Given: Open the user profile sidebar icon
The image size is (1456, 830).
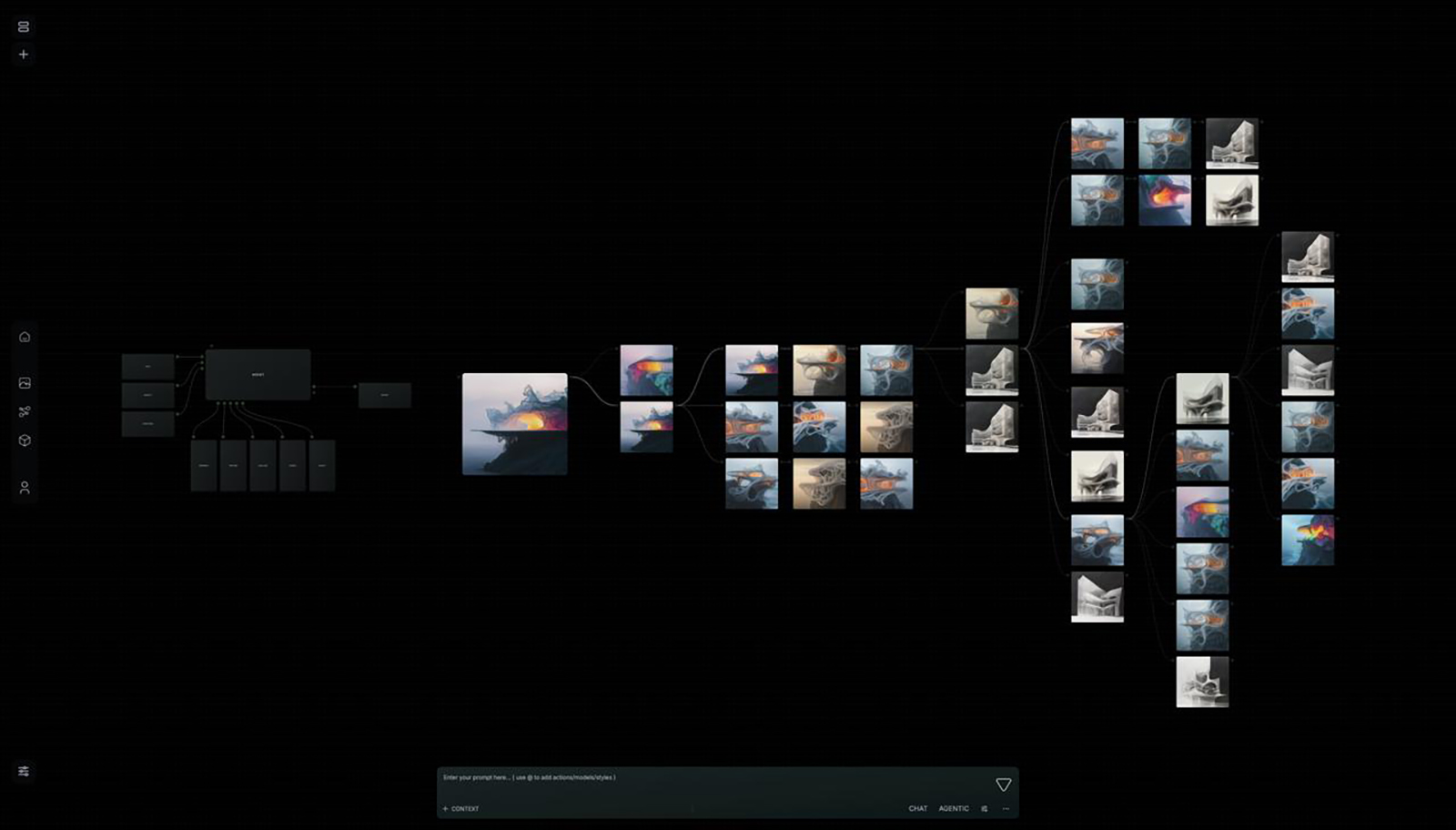Looking at the screenshot, I should [25, 488].
